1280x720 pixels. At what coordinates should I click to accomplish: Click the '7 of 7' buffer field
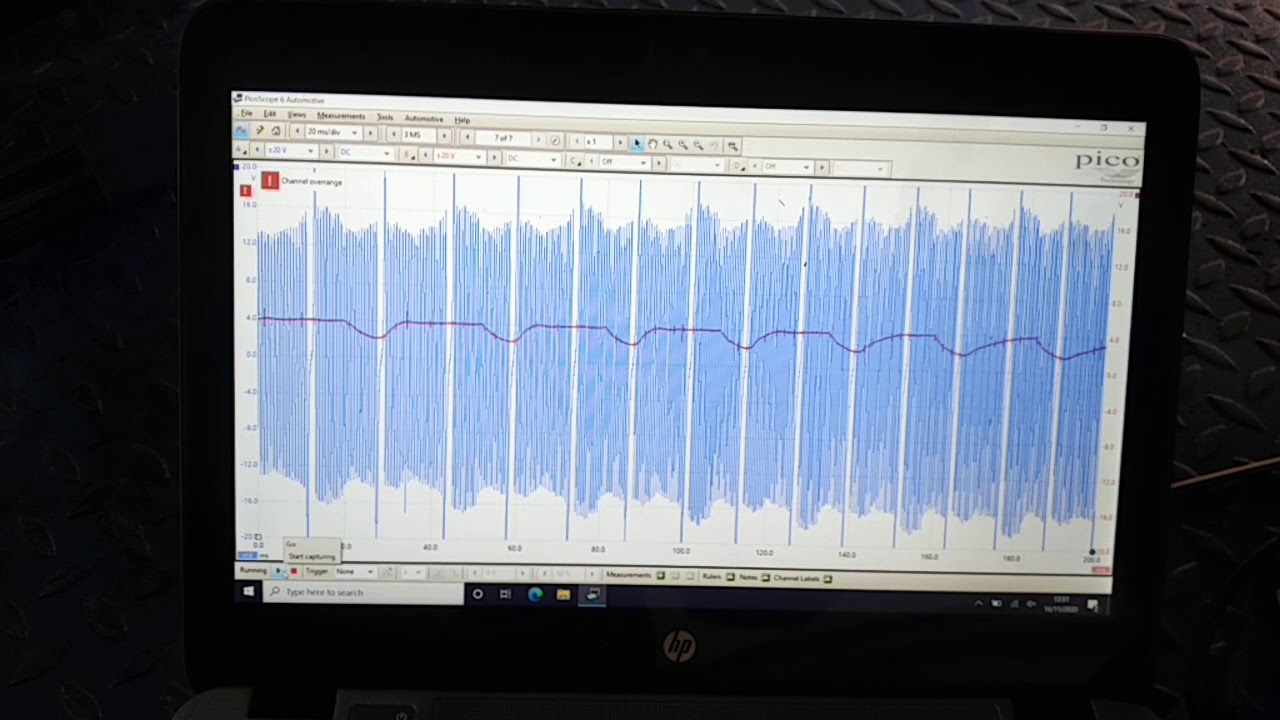(503, 137)
